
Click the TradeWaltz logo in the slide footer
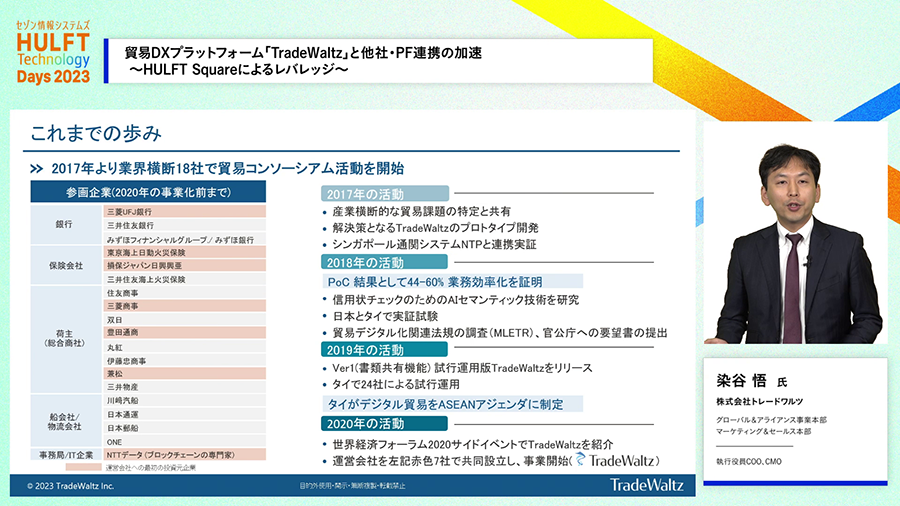tap(647, 485)
